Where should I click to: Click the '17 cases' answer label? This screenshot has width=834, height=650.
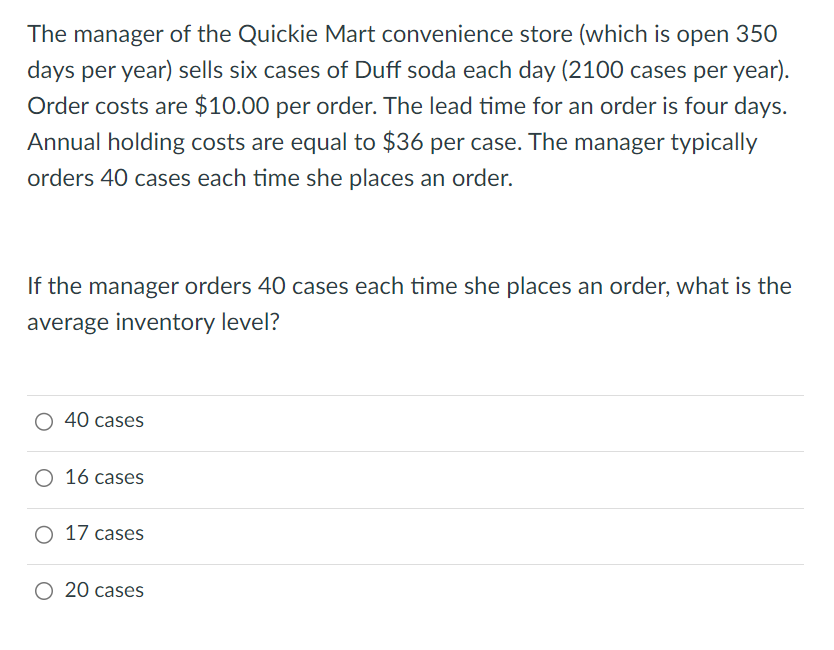point(104,534)
